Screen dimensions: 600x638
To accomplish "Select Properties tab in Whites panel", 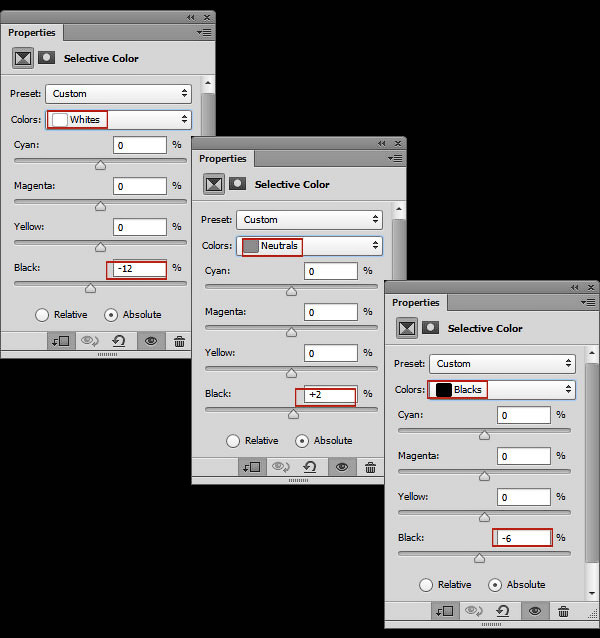I will click(x=32, y=33).
